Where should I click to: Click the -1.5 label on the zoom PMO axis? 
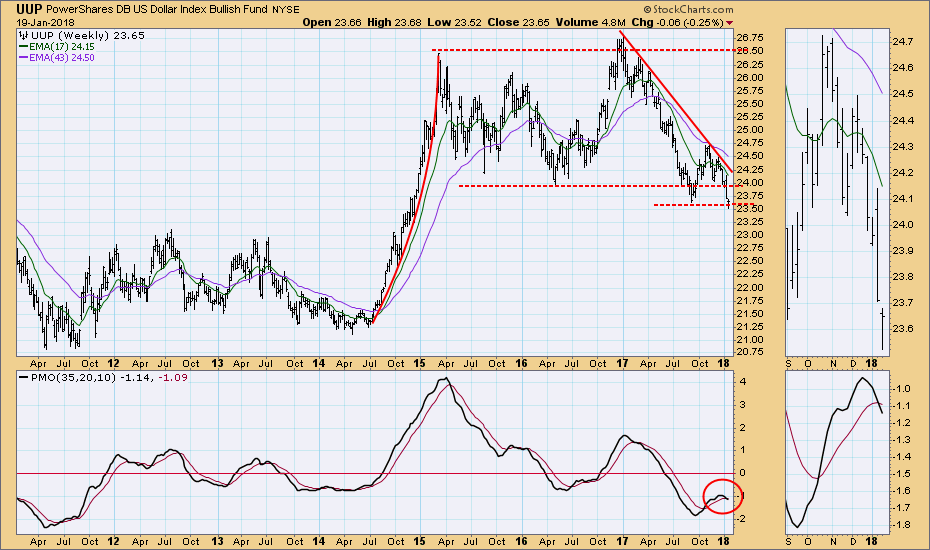(902, 473)
